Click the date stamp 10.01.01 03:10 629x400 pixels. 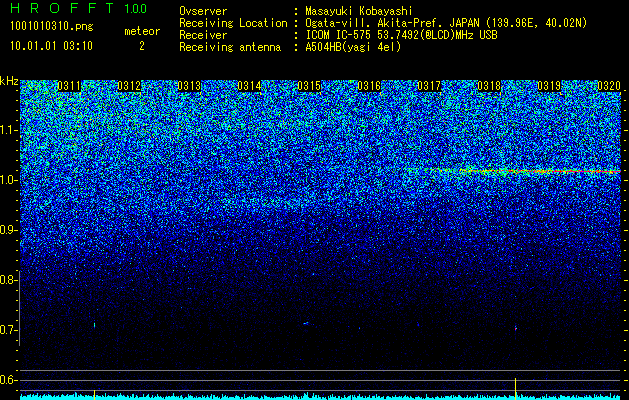pos(51,46)
